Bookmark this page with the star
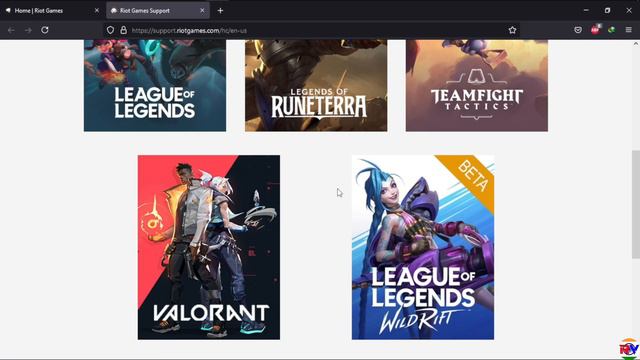This screenshot has height=360, width=640. [512, 30]
